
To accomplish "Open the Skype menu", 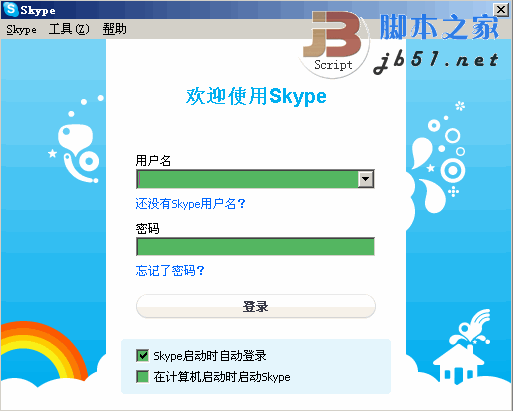I will (22, 29).
